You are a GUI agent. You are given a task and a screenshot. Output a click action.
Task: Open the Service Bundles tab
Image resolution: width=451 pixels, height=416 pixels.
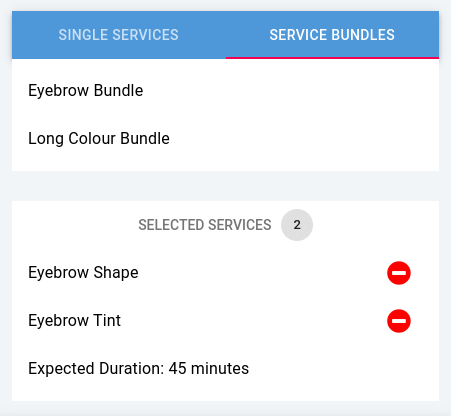(332, 35)
